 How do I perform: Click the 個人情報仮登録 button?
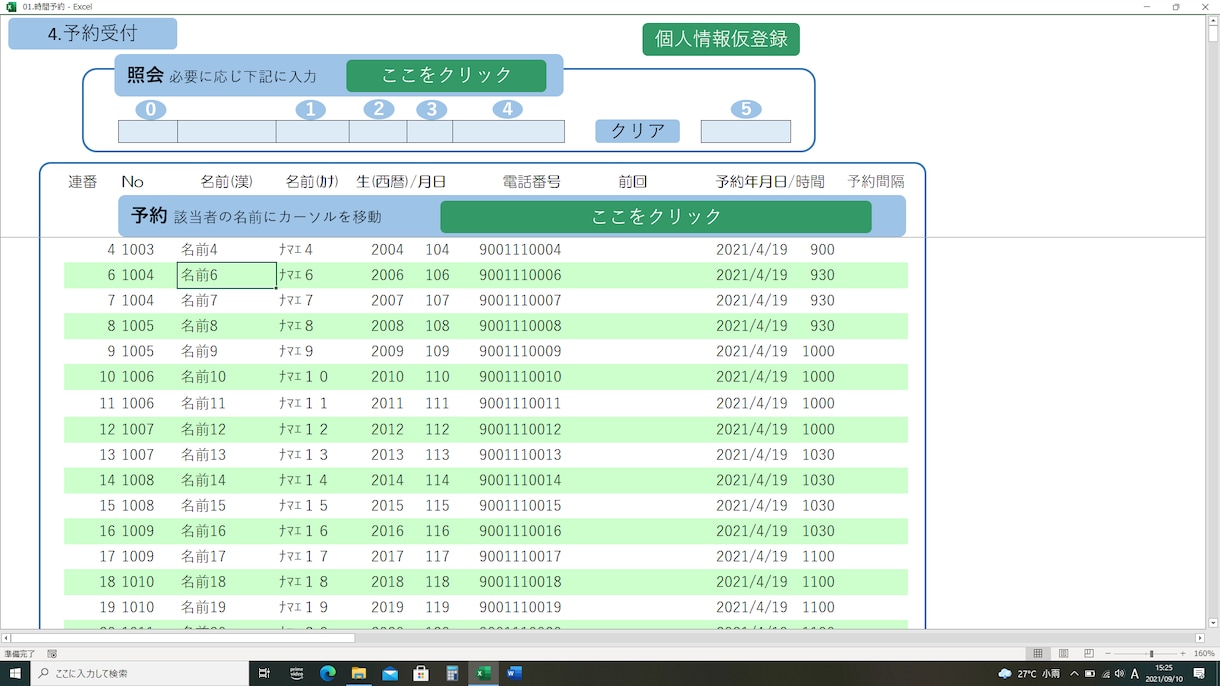tap(721, 39)
